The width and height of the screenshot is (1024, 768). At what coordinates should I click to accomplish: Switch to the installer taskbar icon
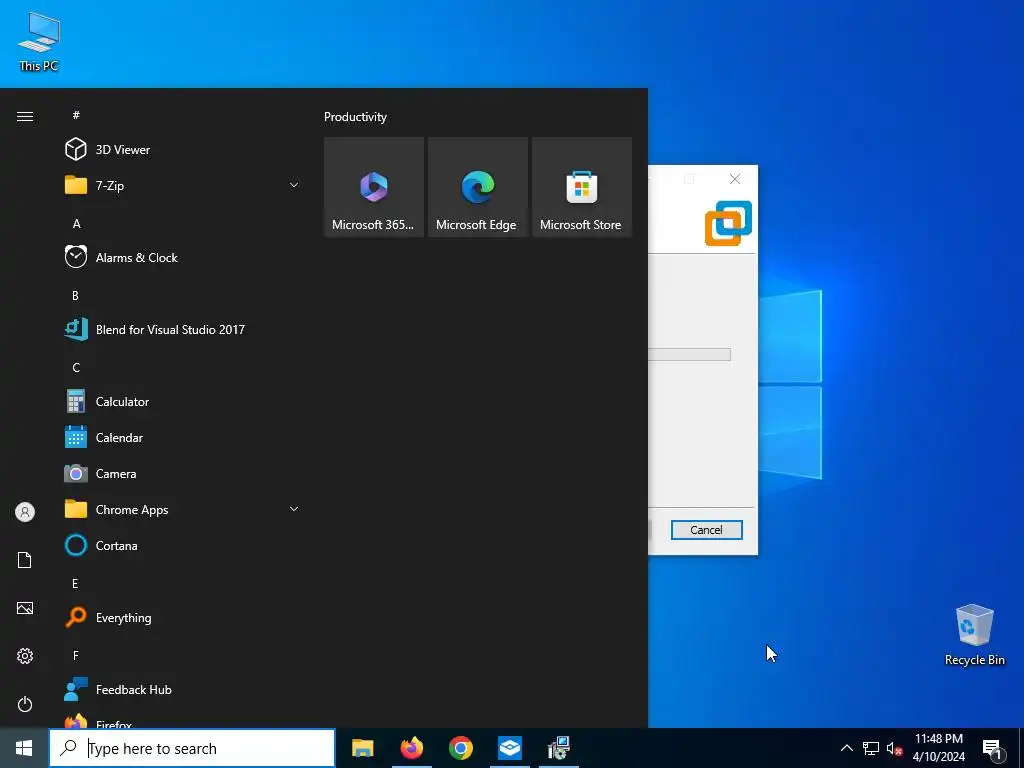558,748
